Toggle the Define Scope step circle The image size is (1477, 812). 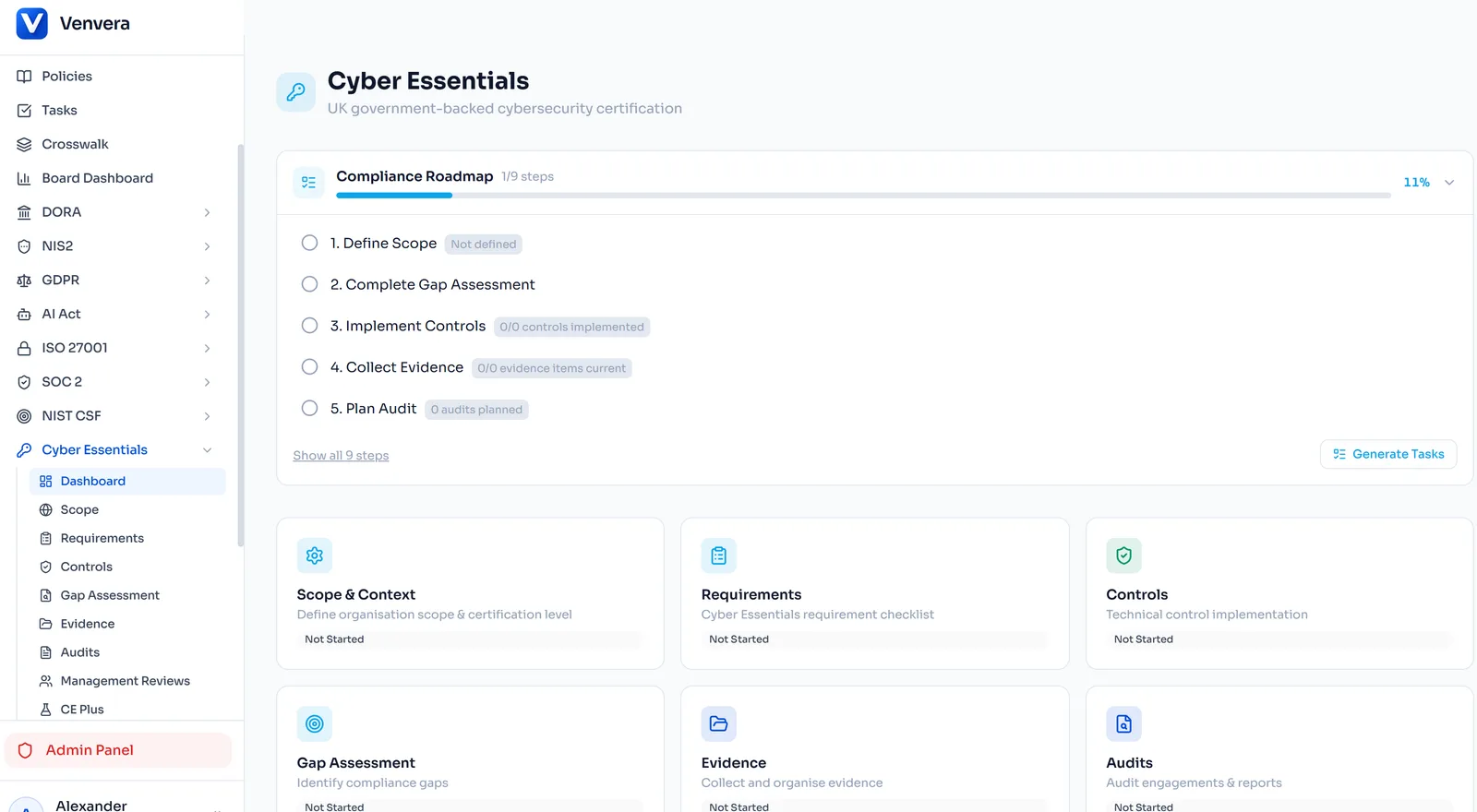click(310, 243)
